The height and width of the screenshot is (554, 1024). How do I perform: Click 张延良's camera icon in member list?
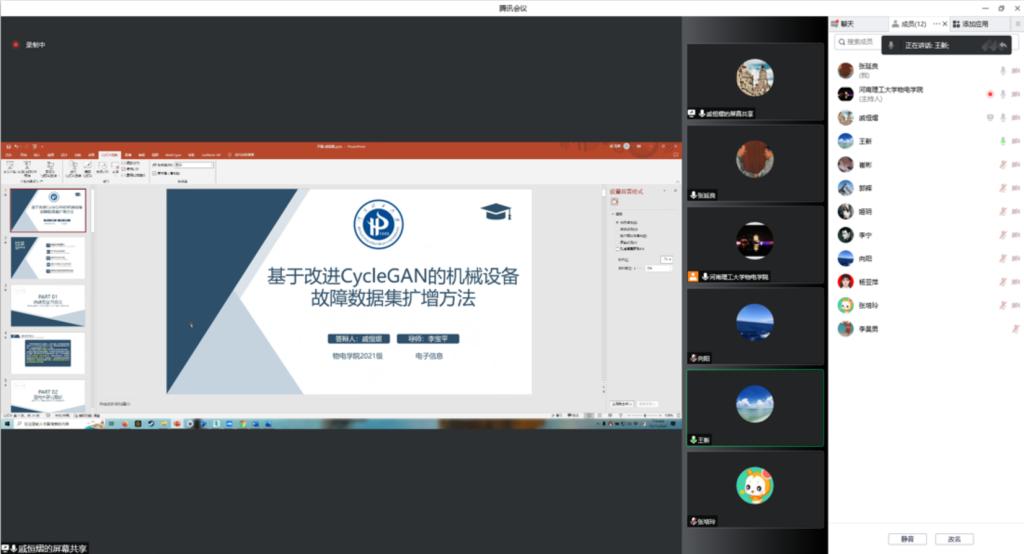(x=1016, y=70)
